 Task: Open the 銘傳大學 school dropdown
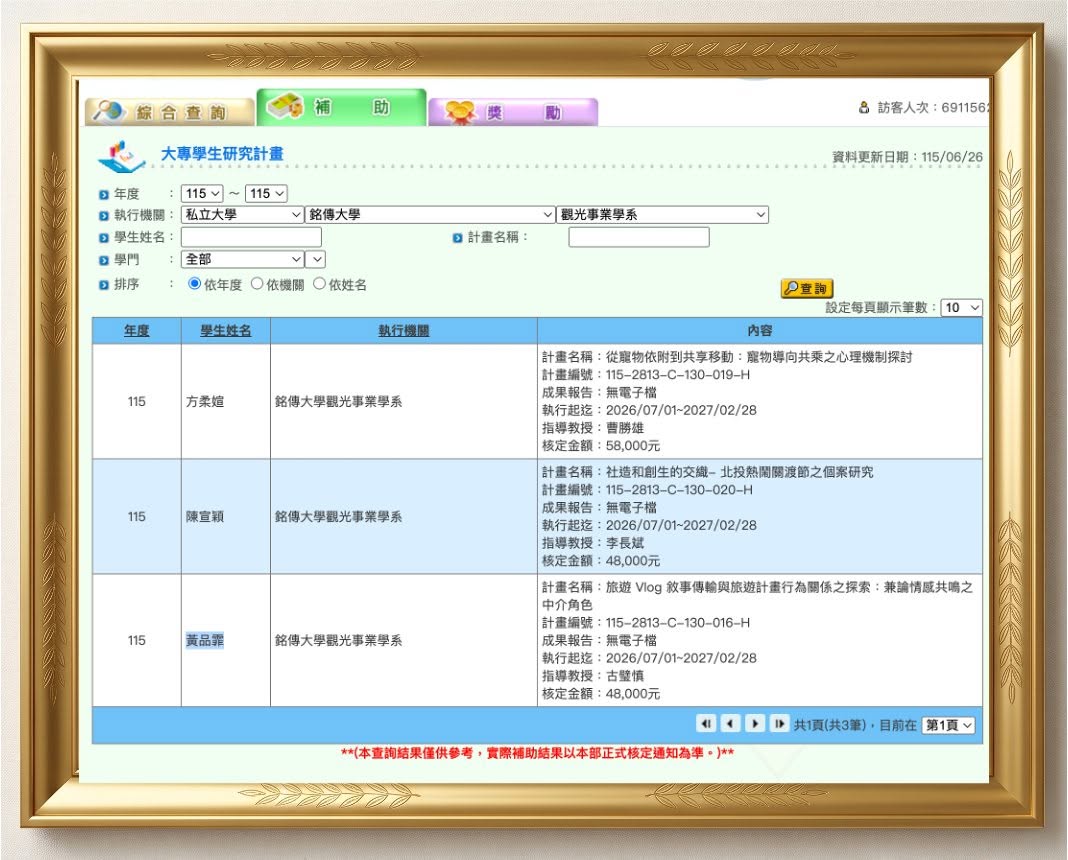click(x=430, y=214)
